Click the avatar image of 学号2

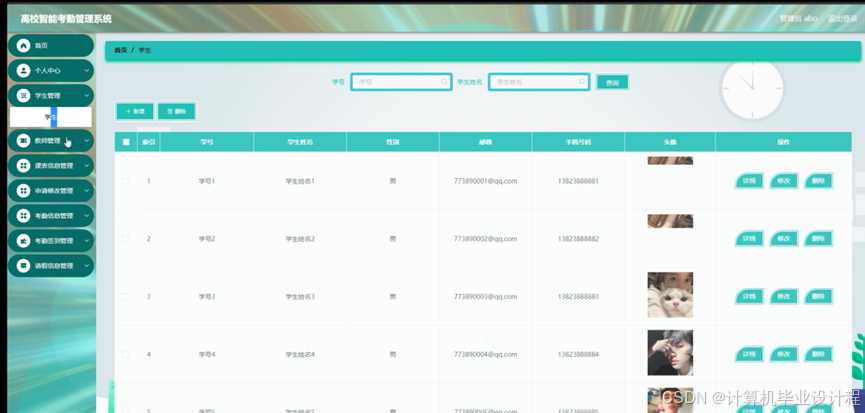(x=670, y=221)
